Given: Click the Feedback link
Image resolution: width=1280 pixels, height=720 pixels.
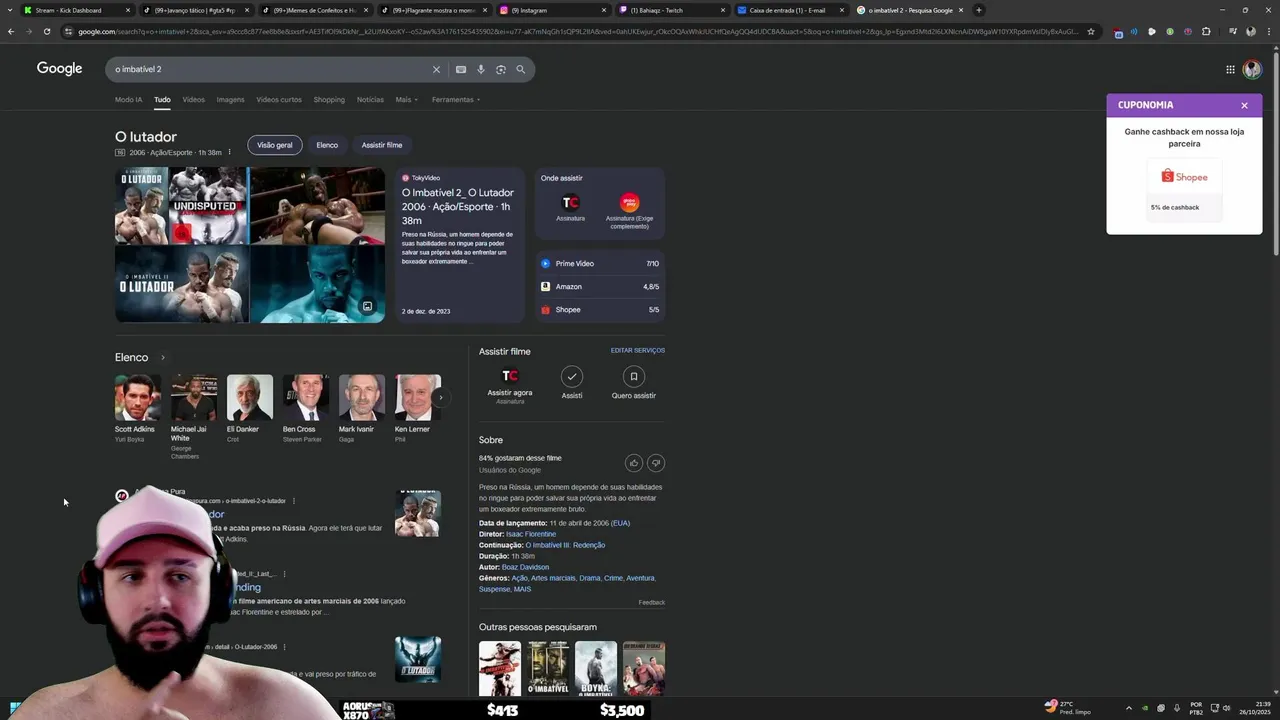Looking at the screenshot, I should coord(652,603).
